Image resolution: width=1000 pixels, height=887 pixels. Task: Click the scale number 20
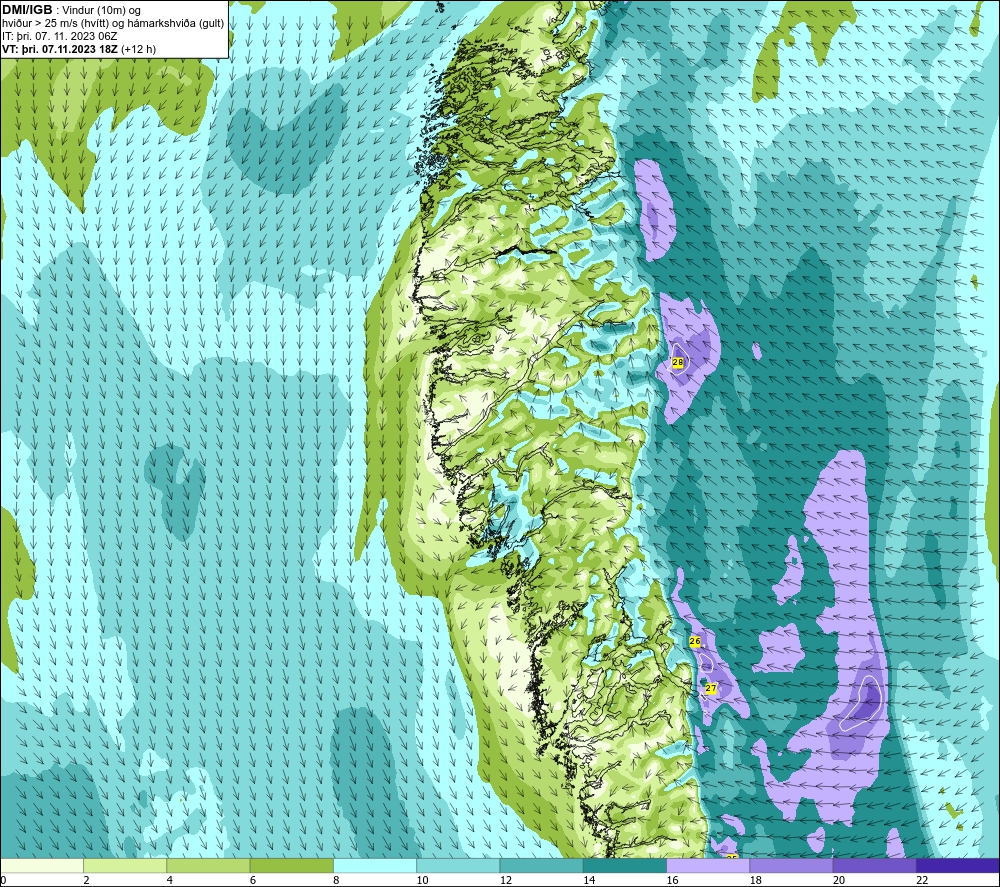click(x=839, y=881)
